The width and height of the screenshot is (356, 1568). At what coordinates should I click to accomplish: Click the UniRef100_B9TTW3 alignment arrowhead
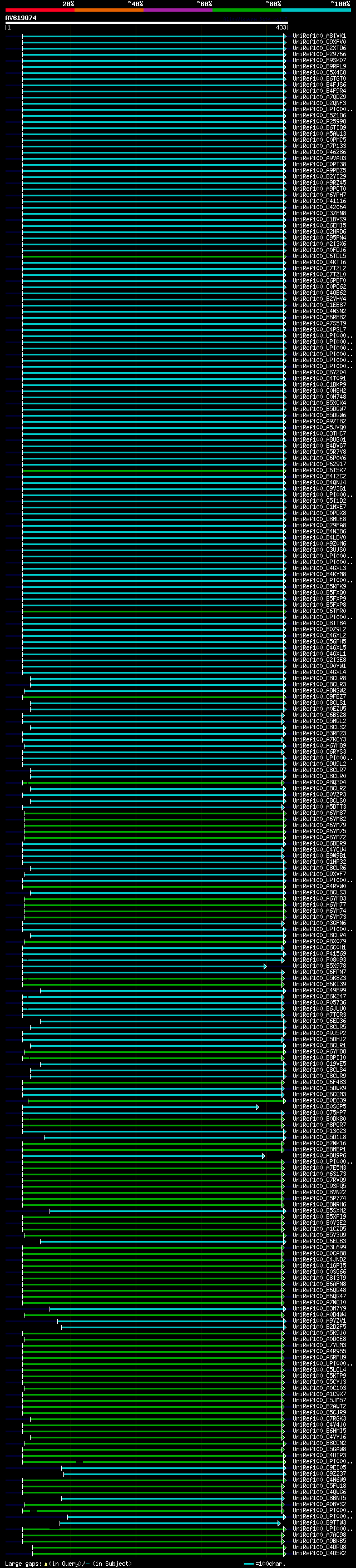(279, 1522)
